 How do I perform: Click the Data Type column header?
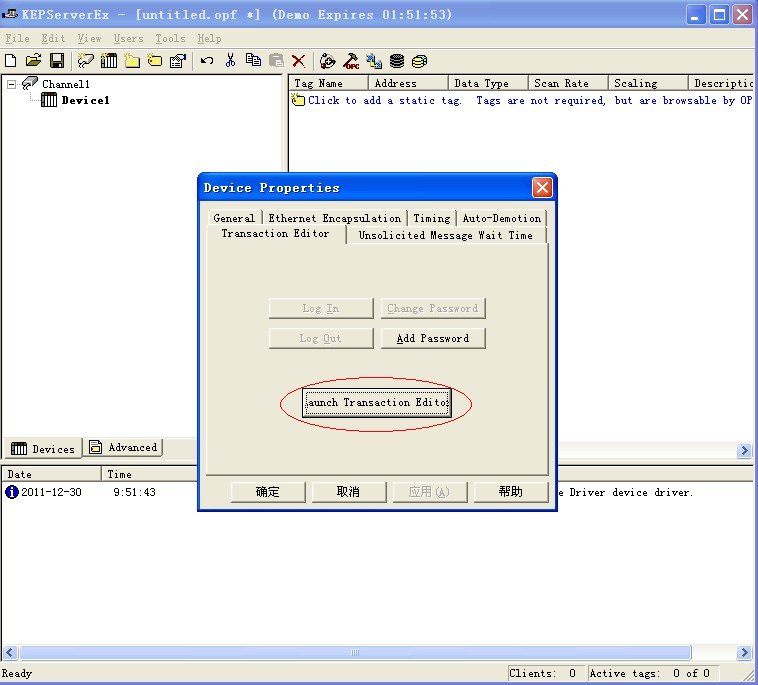point(488,83)
